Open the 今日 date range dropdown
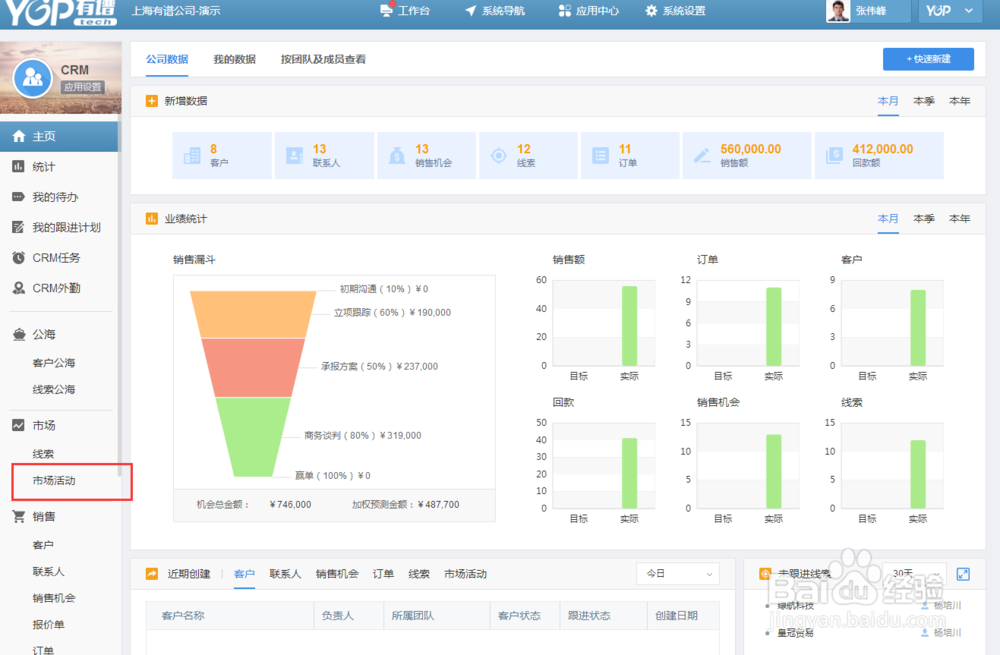This screenshot has height=655, width=1000. 678,574
